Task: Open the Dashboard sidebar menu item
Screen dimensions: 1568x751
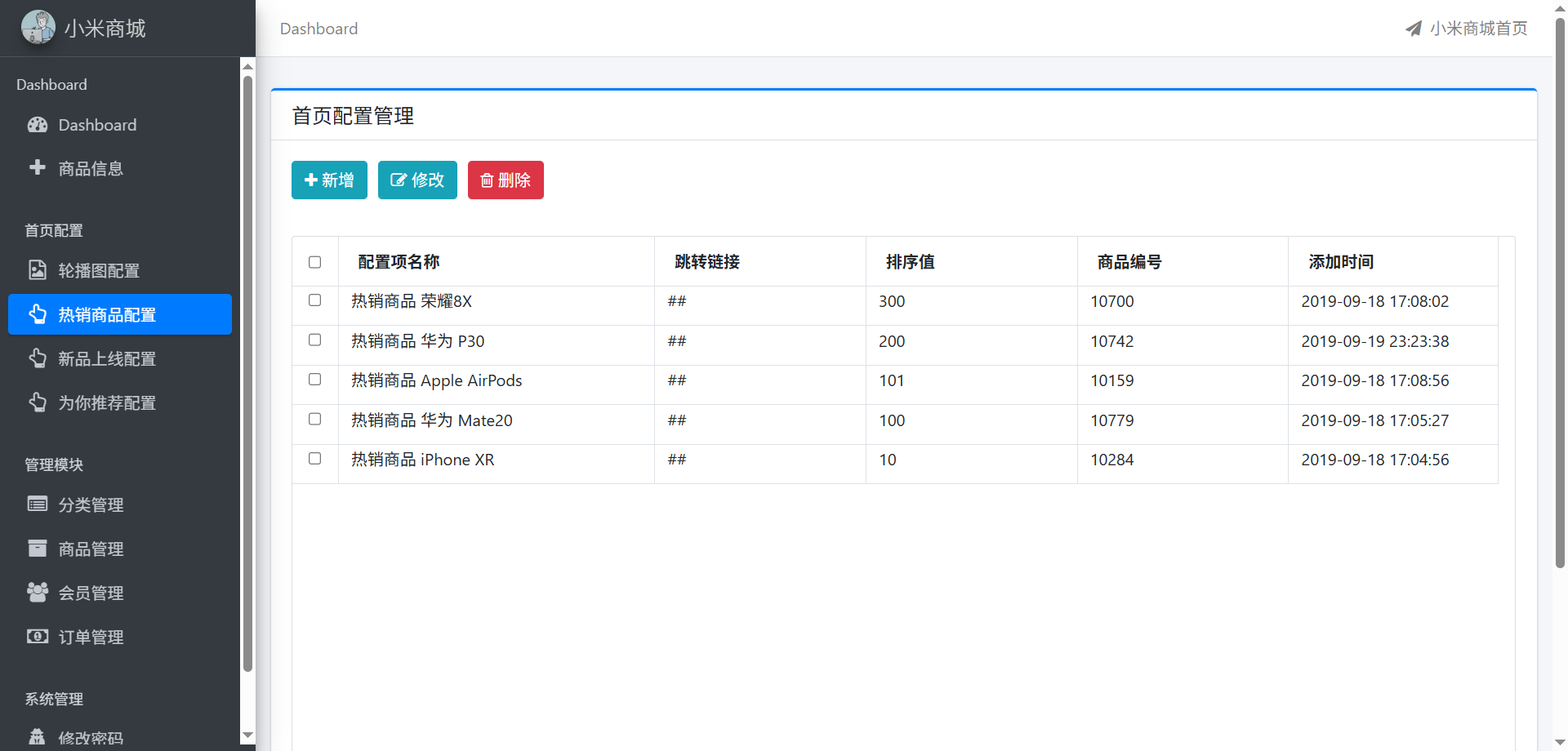Action: coord(120,125)
